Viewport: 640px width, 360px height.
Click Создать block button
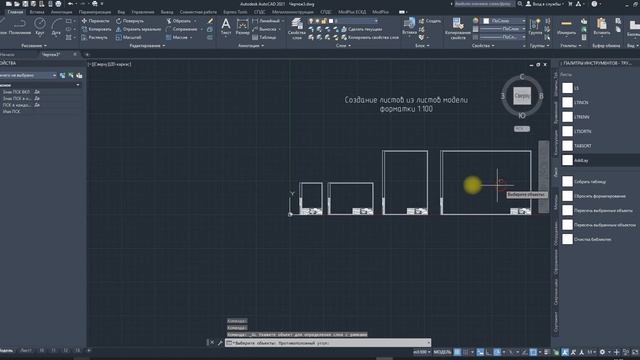430,21
